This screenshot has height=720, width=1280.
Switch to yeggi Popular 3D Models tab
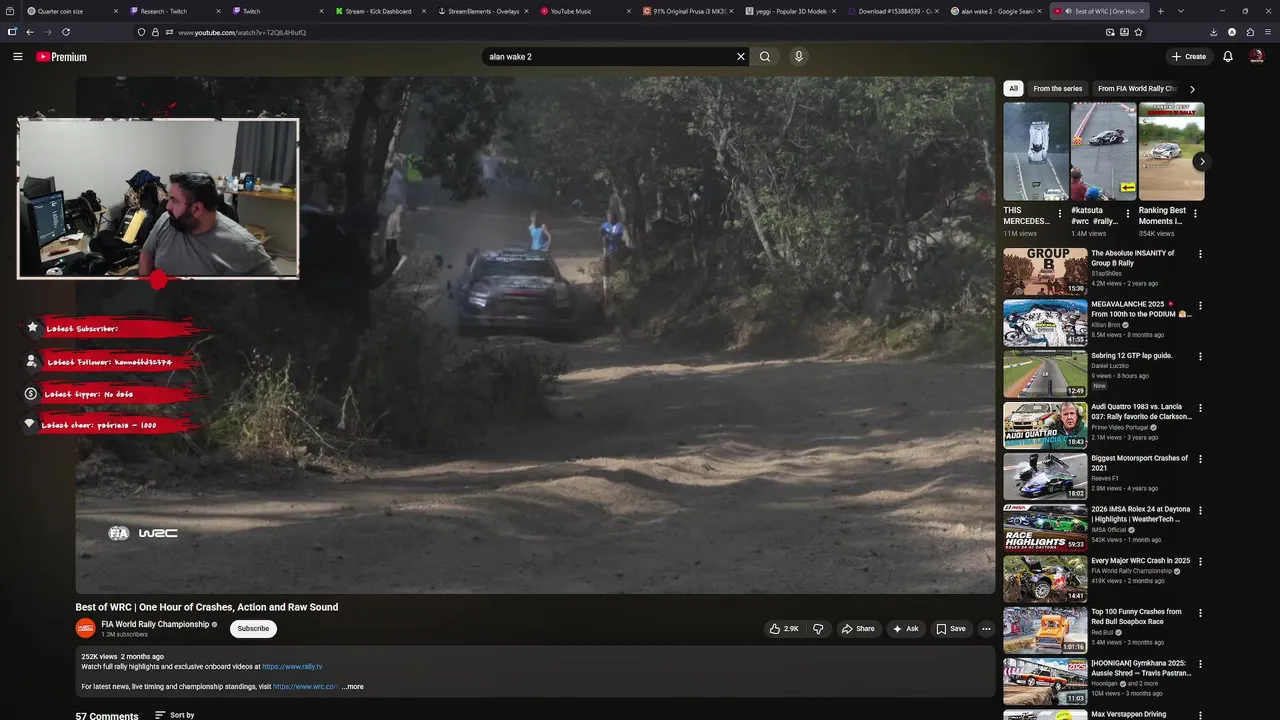pyautogui.click(x=790, y=11)
